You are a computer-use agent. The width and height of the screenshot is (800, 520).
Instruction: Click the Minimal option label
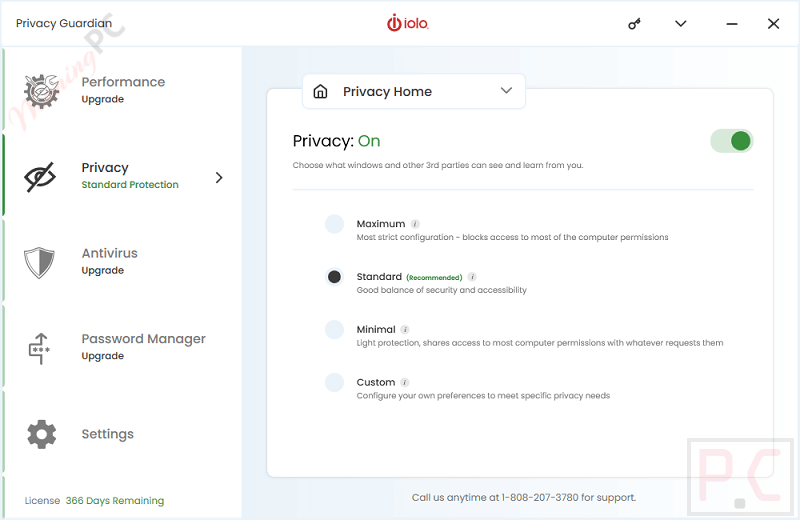coord(376,330)
